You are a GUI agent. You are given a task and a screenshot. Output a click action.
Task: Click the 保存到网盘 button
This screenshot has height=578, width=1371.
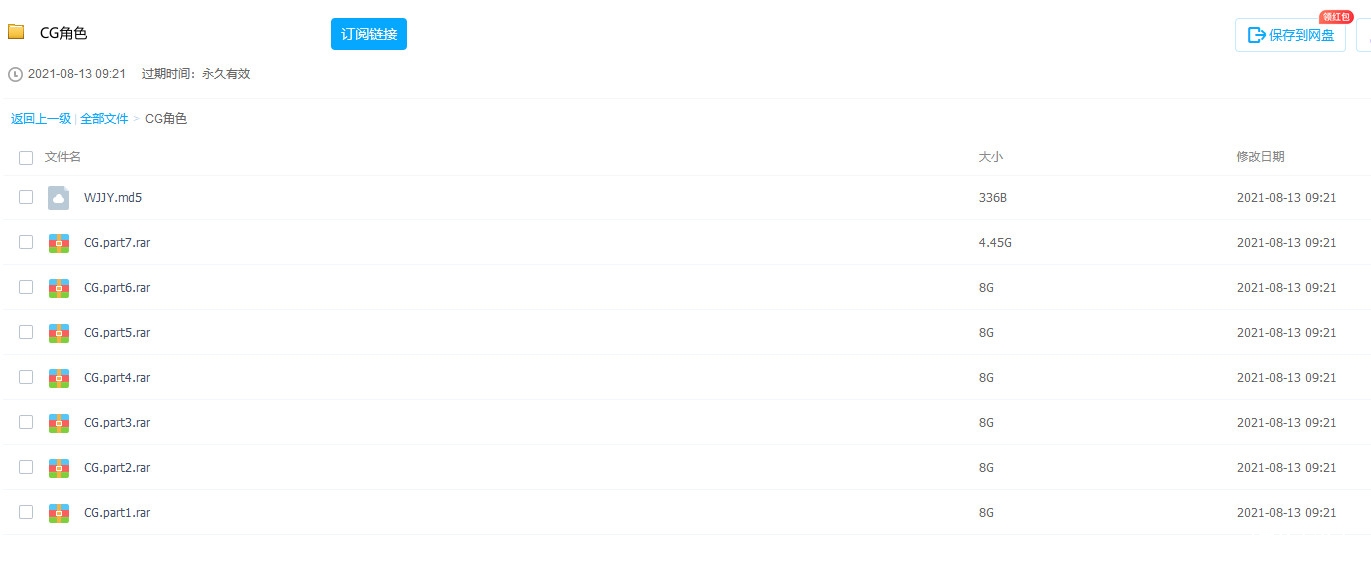point(1290,35)
